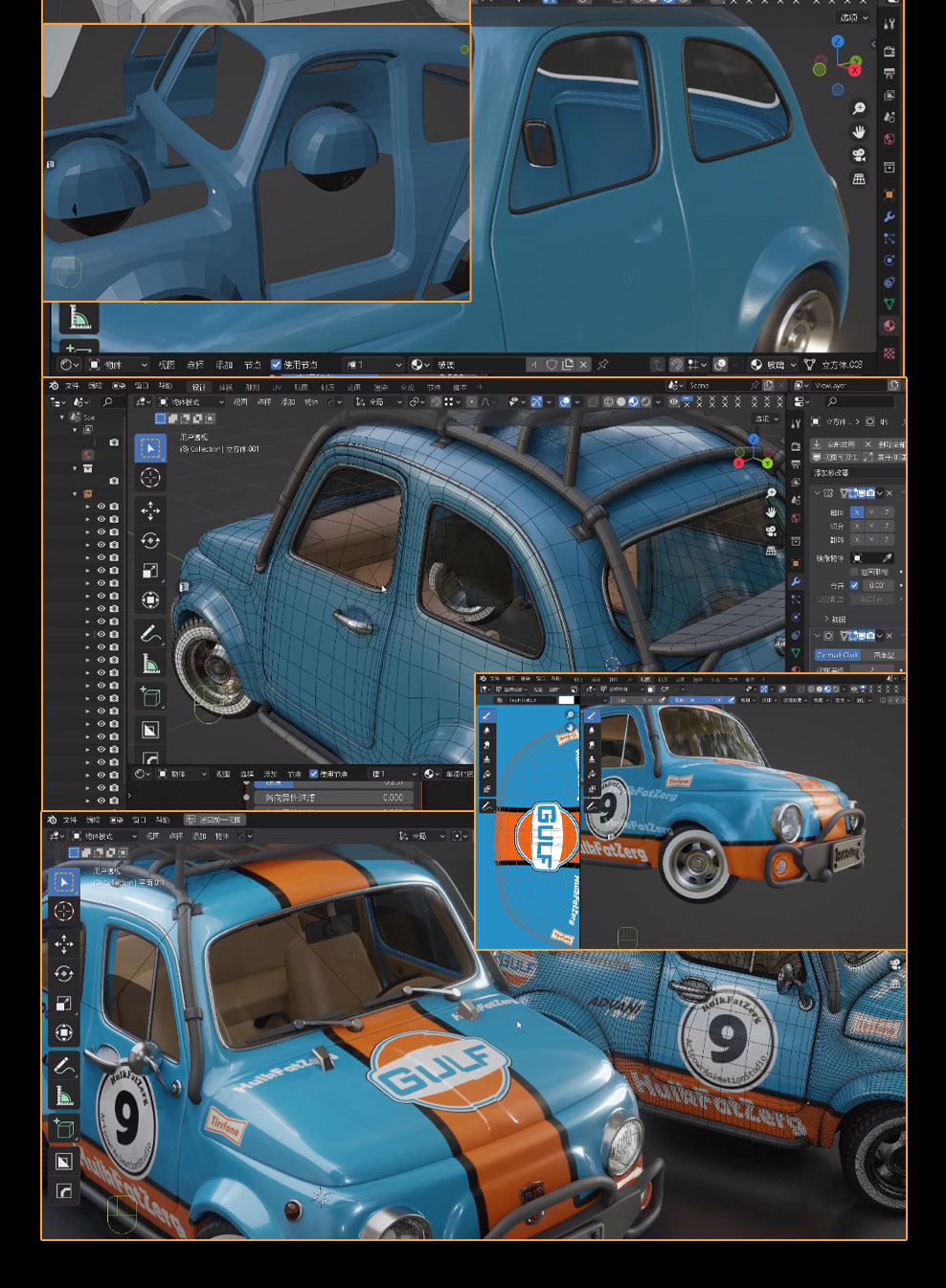Open 物体 type dropdown in top node editor header
This screenshot has width=946, height=1288.
click(119, 365)
